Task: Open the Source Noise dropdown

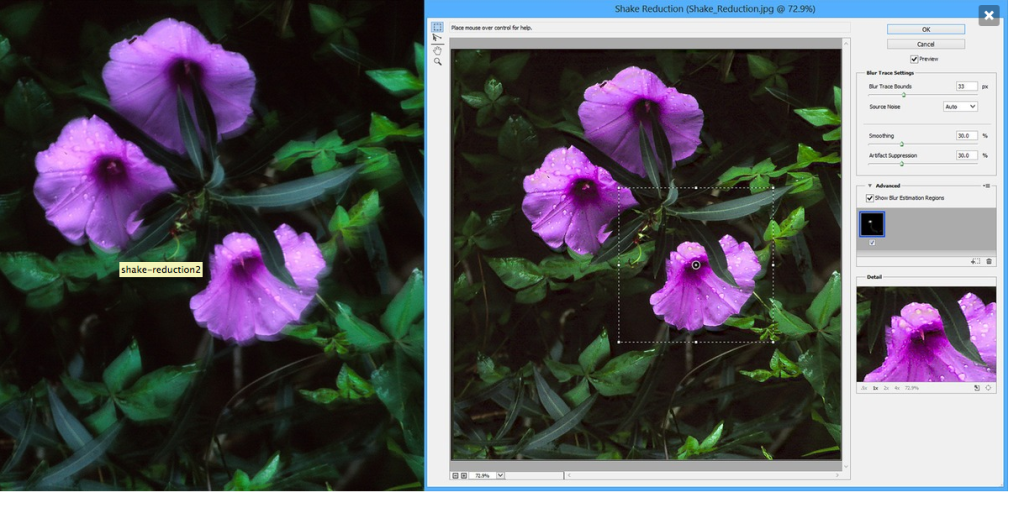Action: [960, 106]
